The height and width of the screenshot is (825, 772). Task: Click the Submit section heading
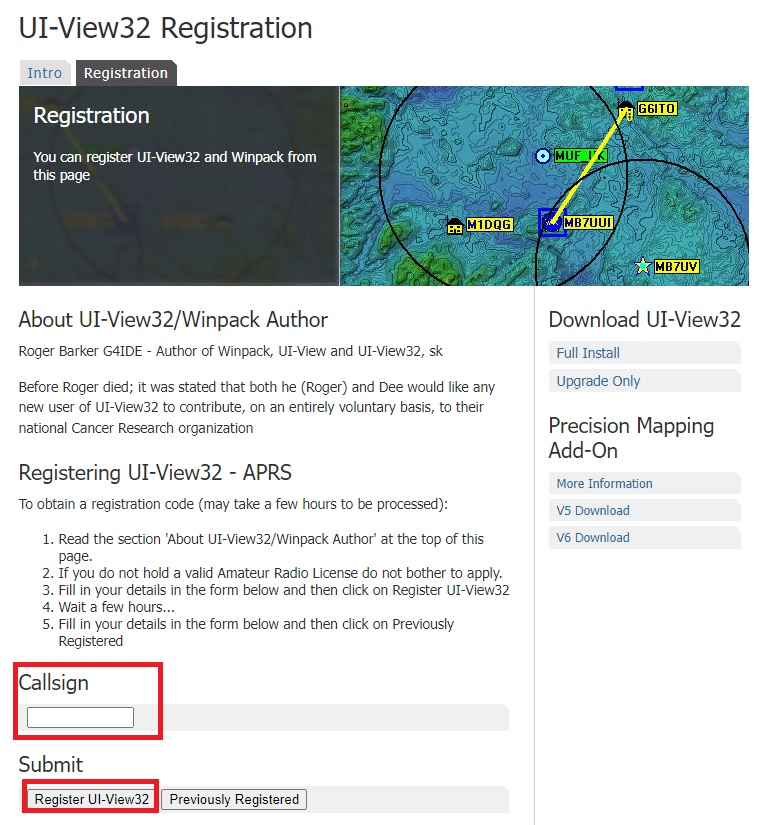(51, 764)
